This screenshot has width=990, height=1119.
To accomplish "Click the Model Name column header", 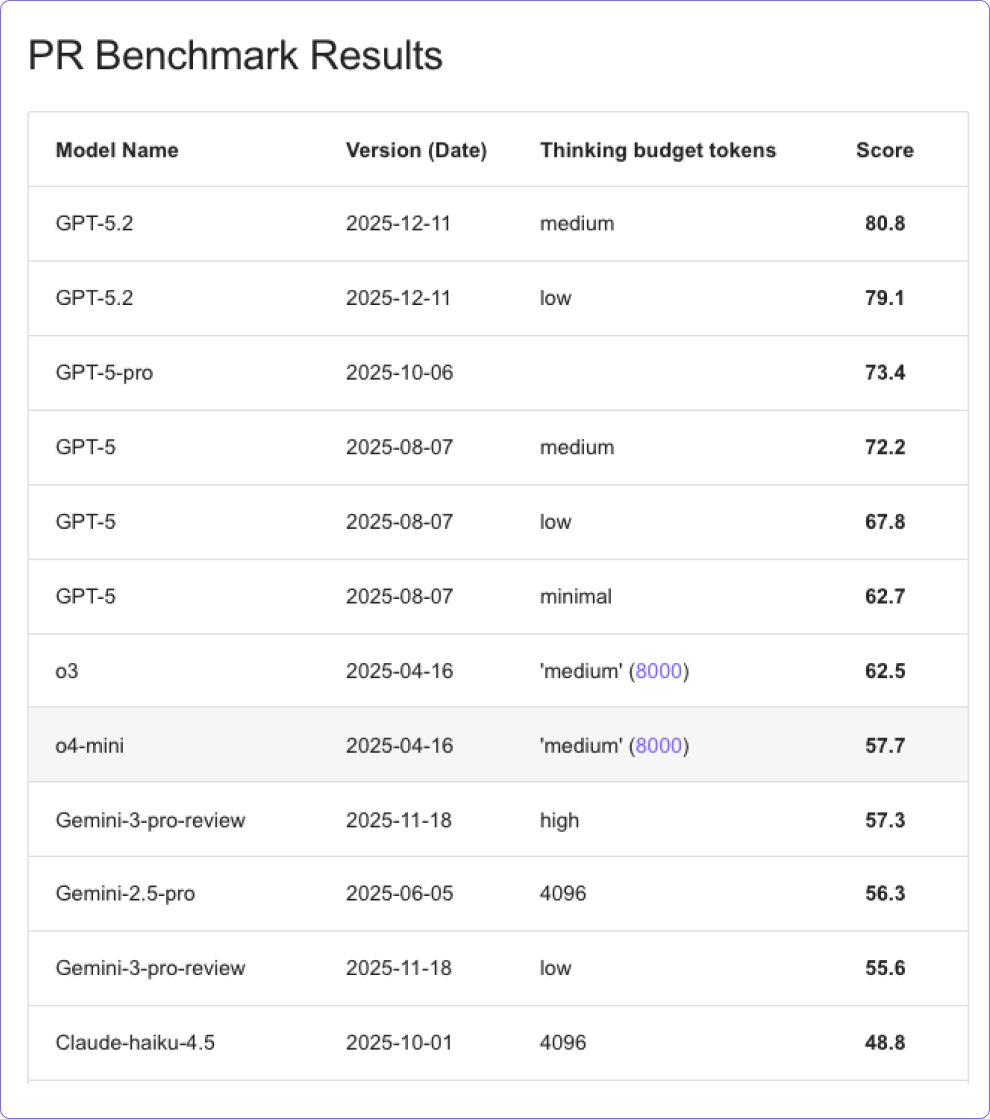I will (x=117, y=150).
